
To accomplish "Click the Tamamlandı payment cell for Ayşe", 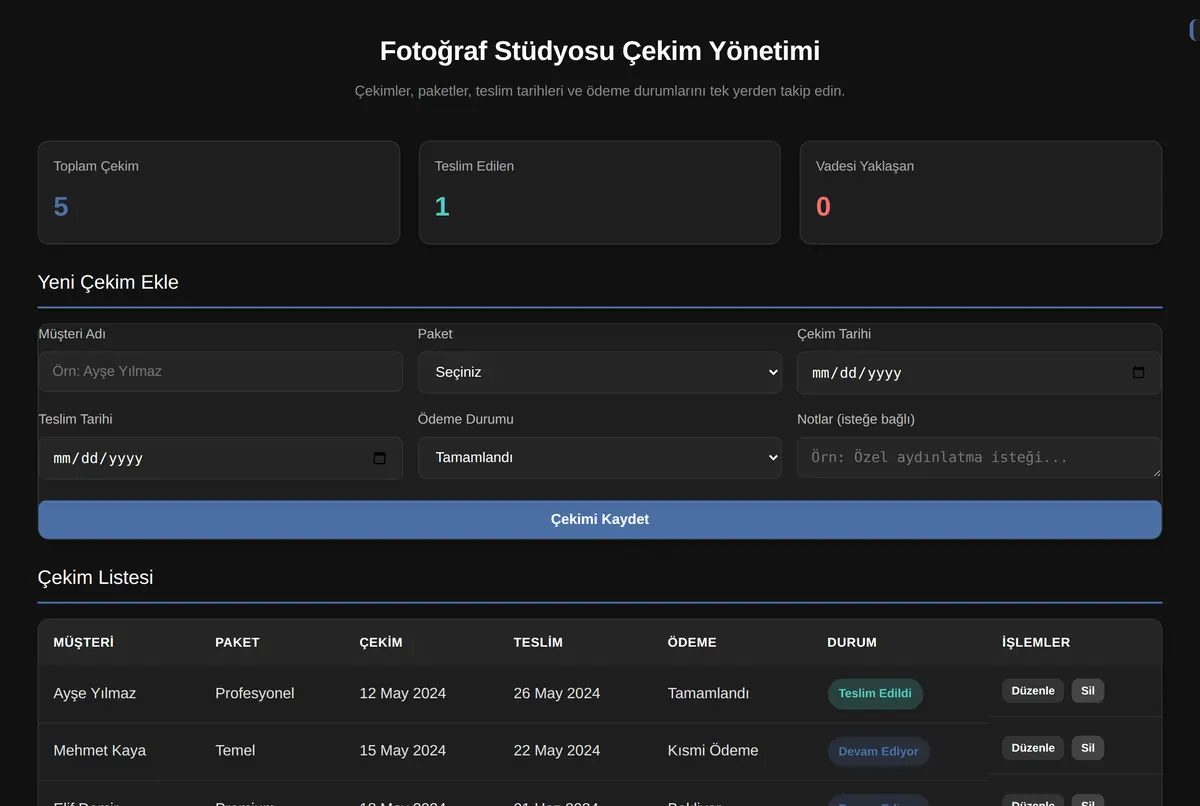I will (708, 693).
